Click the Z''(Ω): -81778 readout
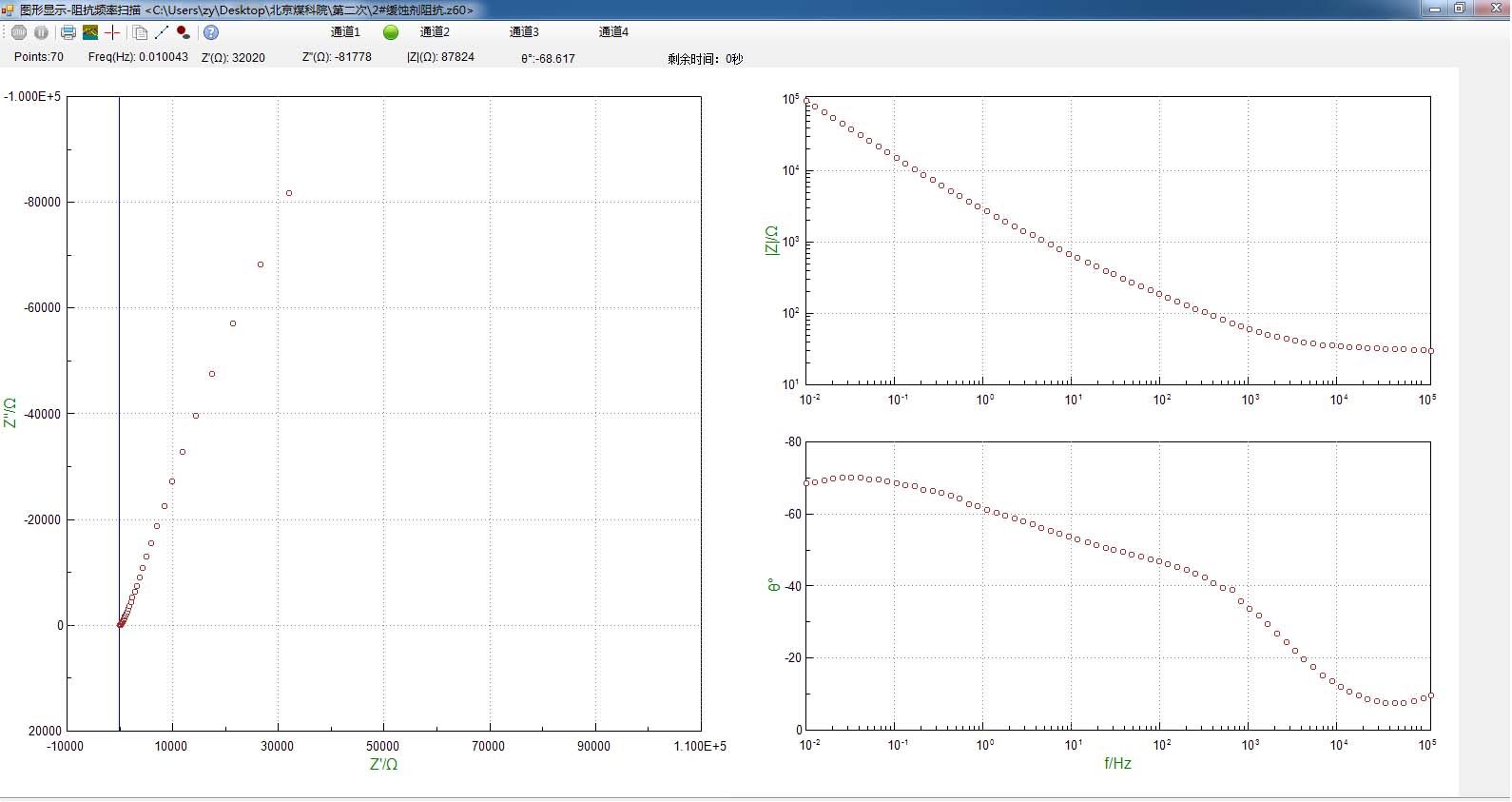Image resolution: width=1512 pixels, height=802 pixels. 337,57
